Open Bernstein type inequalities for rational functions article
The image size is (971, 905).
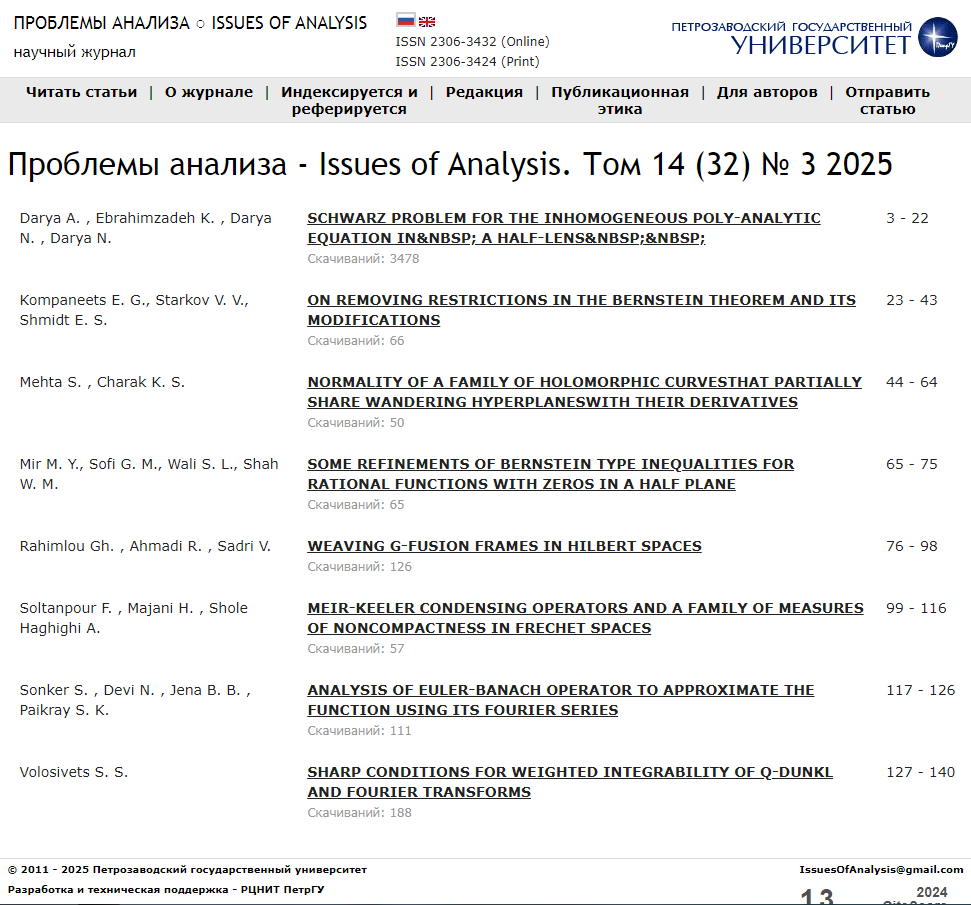[550, 474]
